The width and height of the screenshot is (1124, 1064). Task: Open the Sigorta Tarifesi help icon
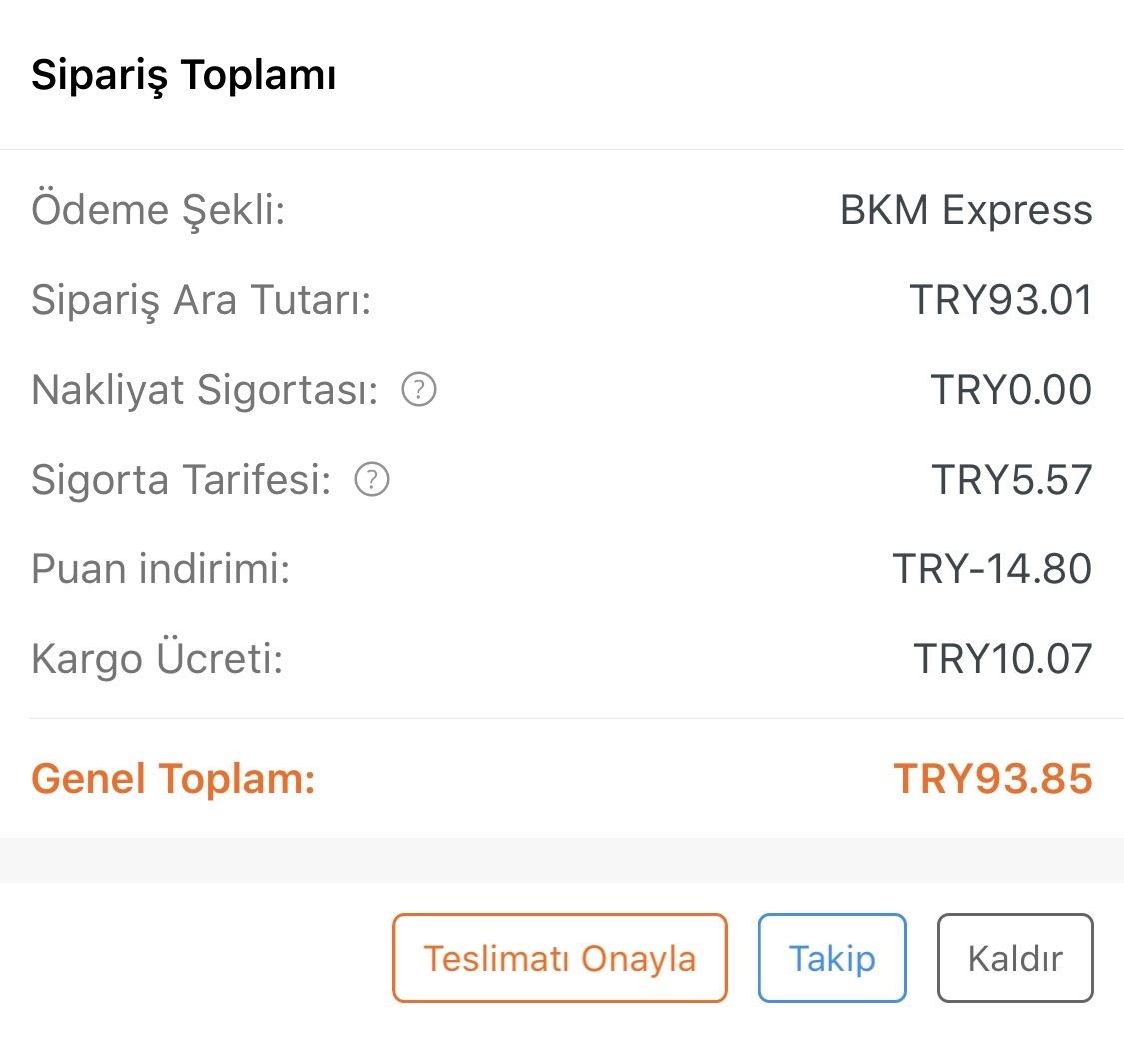point(372,479)
